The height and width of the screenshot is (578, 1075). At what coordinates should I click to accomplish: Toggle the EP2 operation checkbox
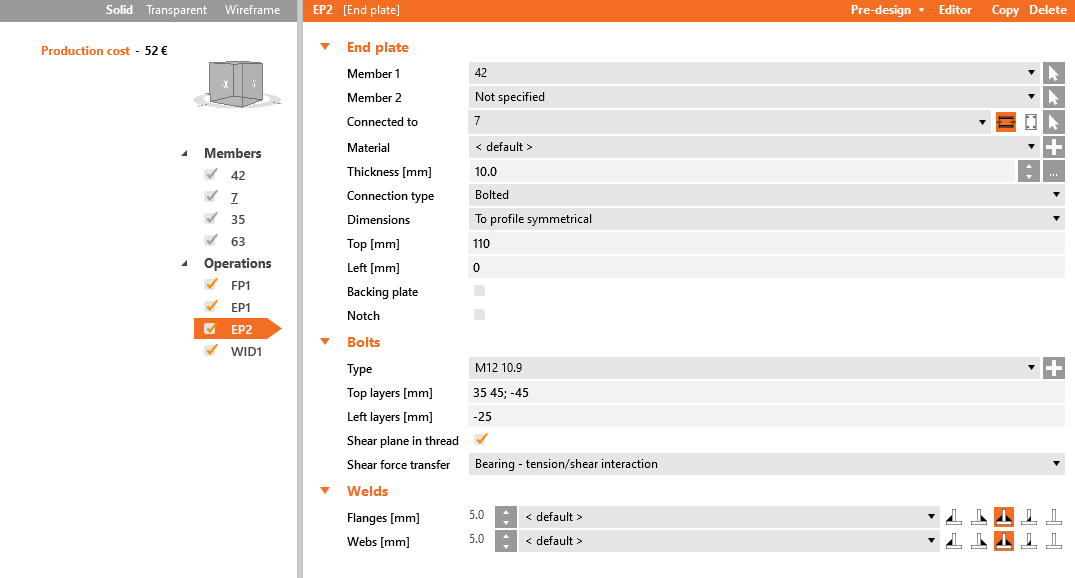point(210,328)
